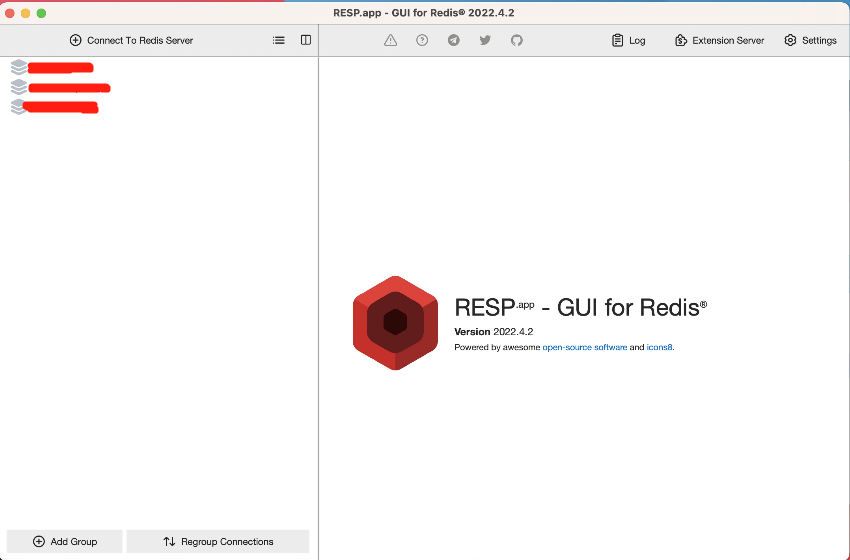
Task: Click the Add Group button
Action: (65, 541)
